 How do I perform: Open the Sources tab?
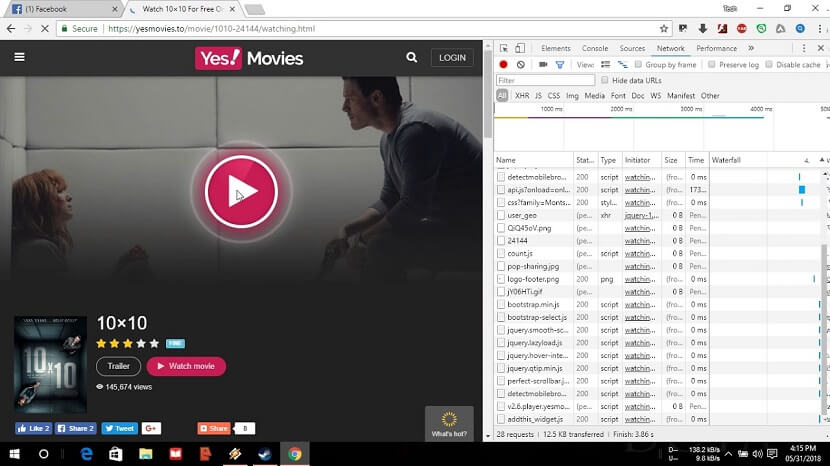tap(633, 48)
